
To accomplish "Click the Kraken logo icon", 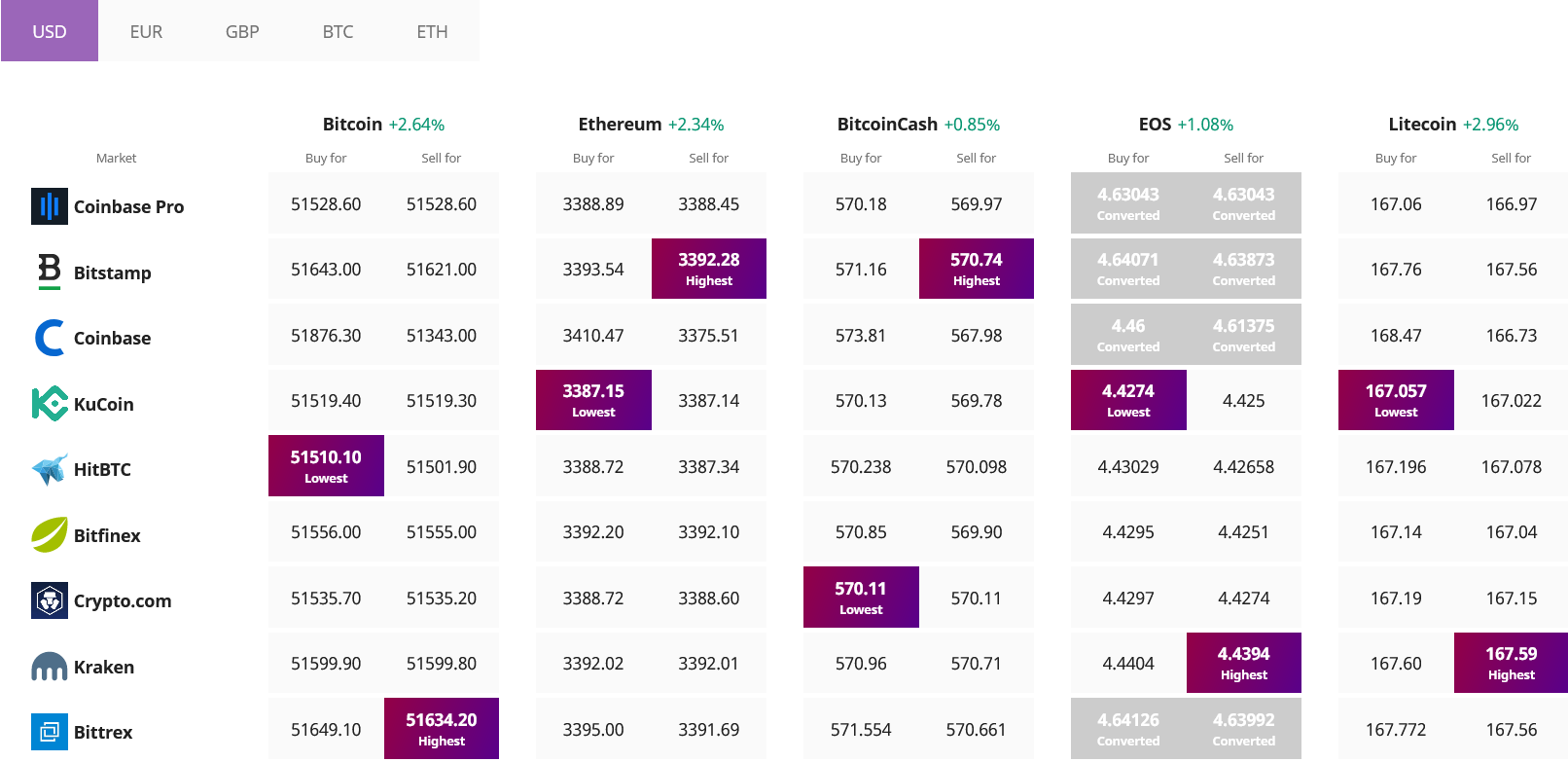I will pyautogui.click(x=50, y=667).
